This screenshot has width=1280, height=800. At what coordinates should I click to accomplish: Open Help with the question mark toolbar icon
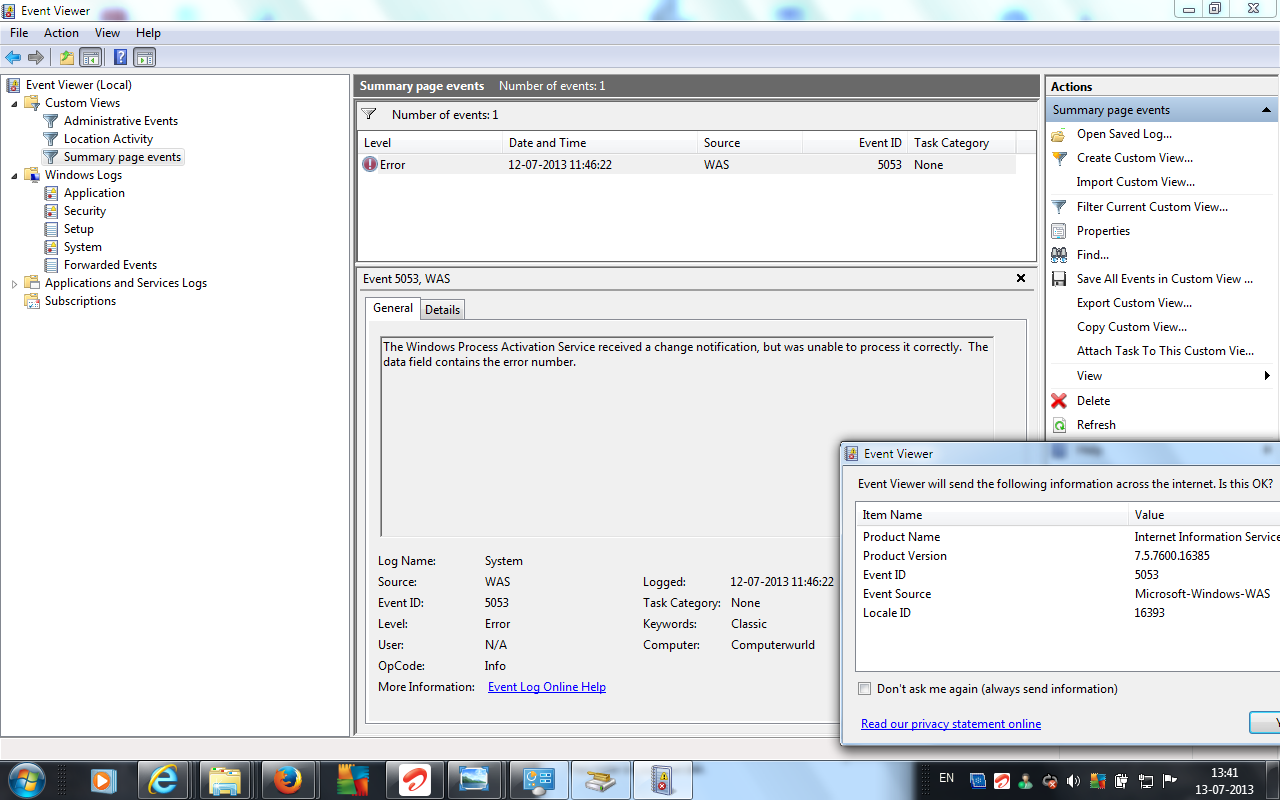(x=120, y=57)
